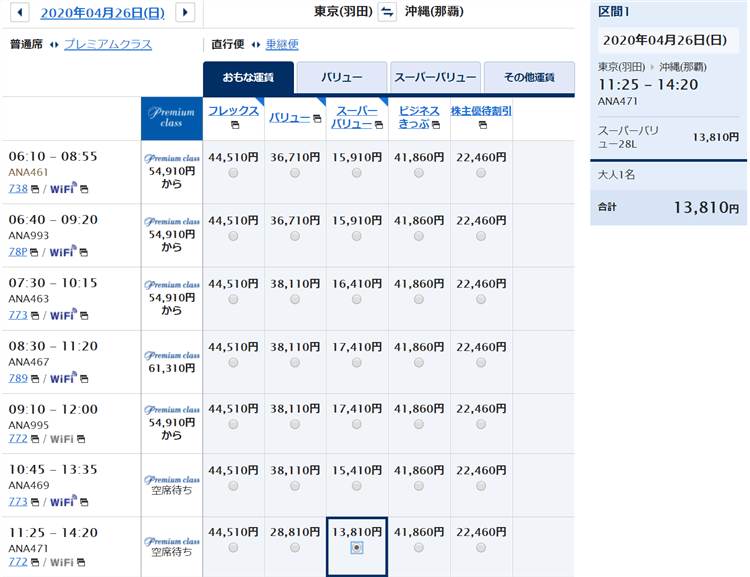
Task: Select 28,810円 バリュー fare for ANA471
Action: point(295,548)
